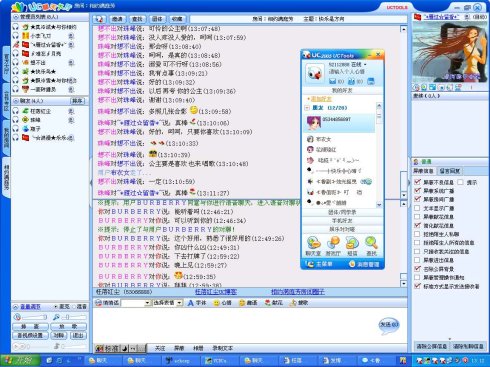Toggle the 去除公屏背景 checkbox
Screen dimensions: 490x367
[417, 269]
